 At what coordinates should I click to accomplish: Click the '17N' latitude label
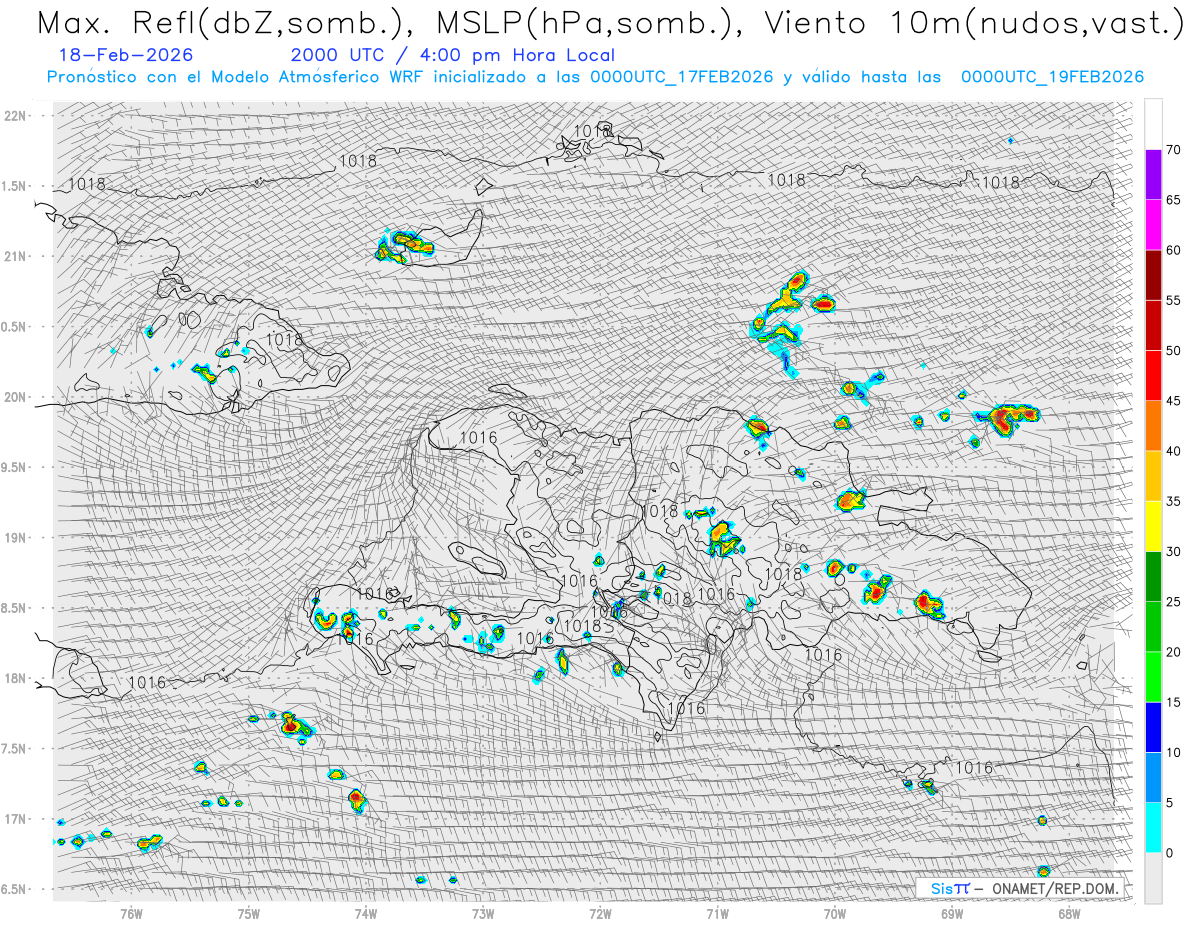[16, 819]
